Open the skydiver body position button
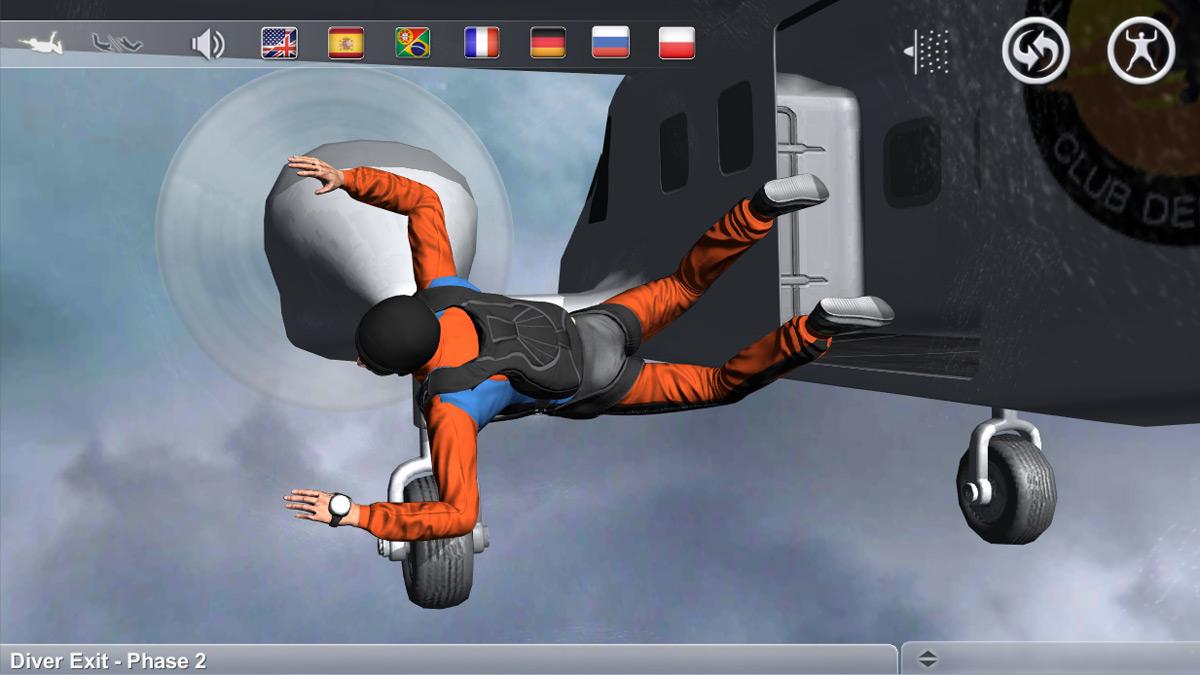 click(1141, 50)
